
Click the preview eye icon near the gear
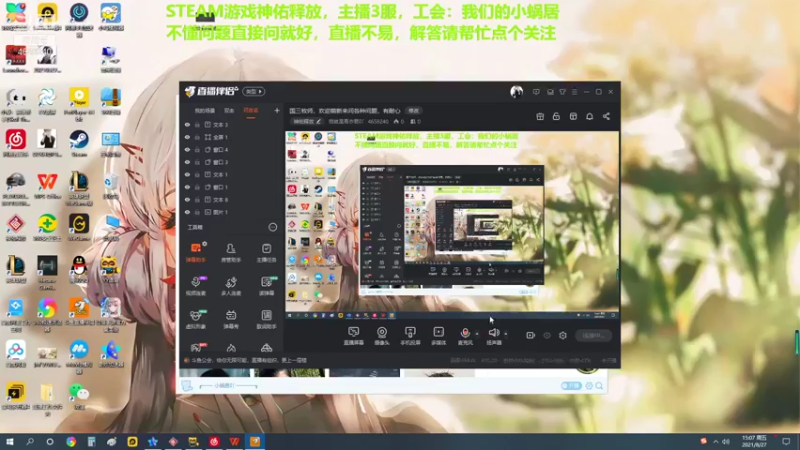(x=547, y=335)
